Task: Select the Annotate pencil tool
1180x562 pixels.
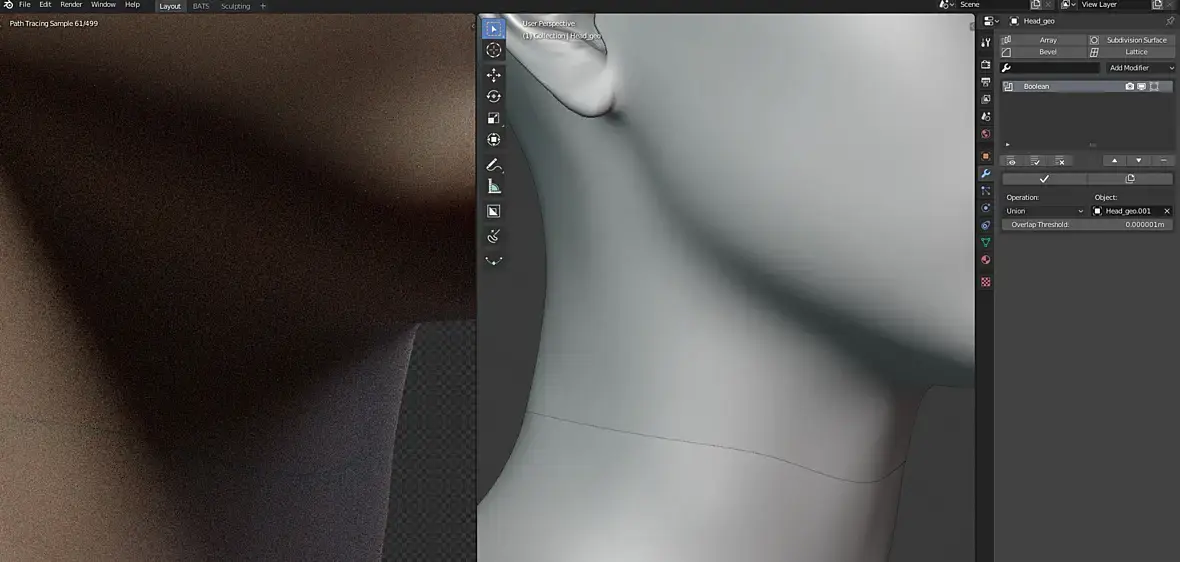Action: (x=494, y=165)
